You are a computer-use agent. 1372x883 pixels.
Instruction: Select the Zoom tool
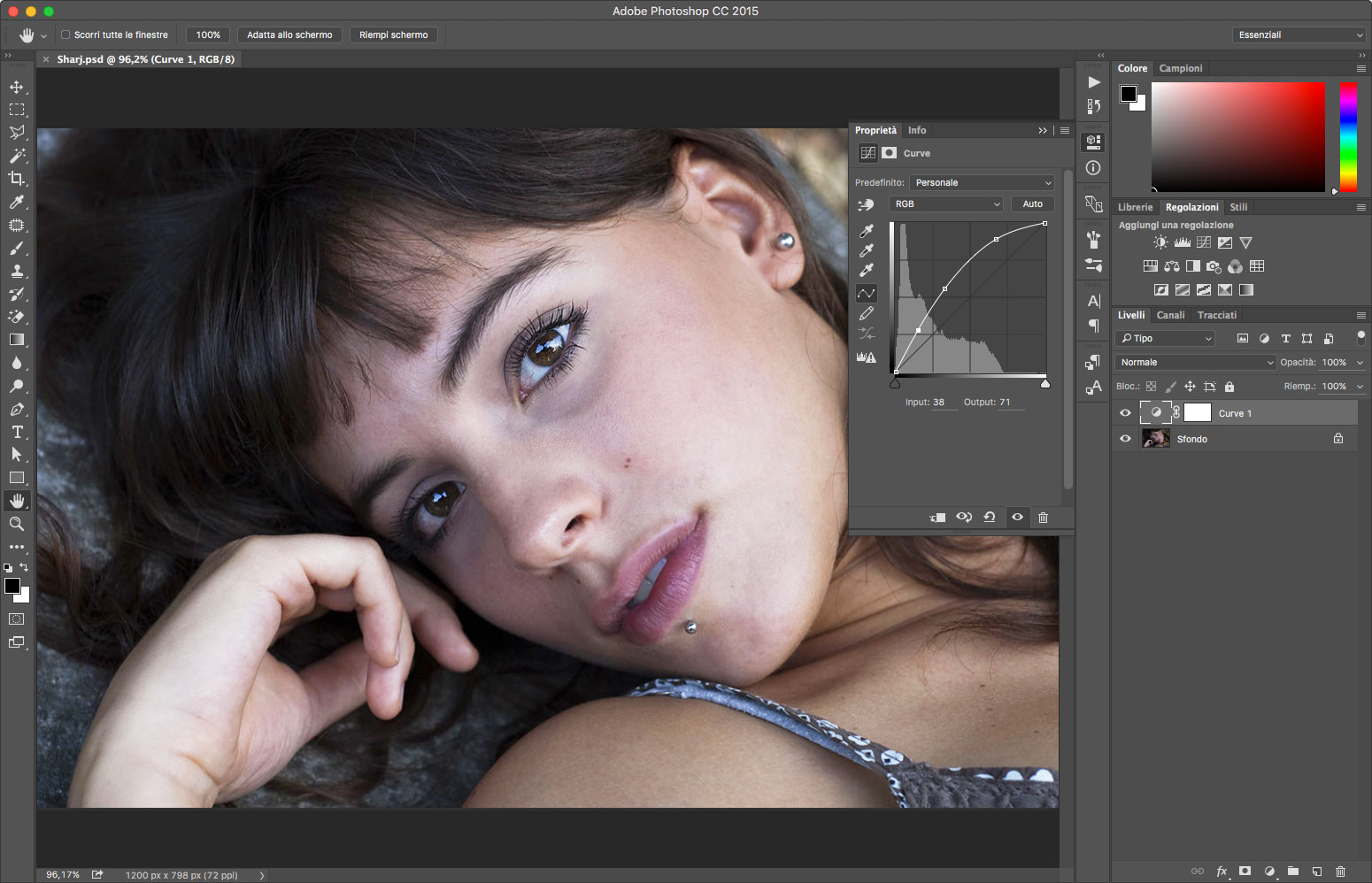pos(17,524)
